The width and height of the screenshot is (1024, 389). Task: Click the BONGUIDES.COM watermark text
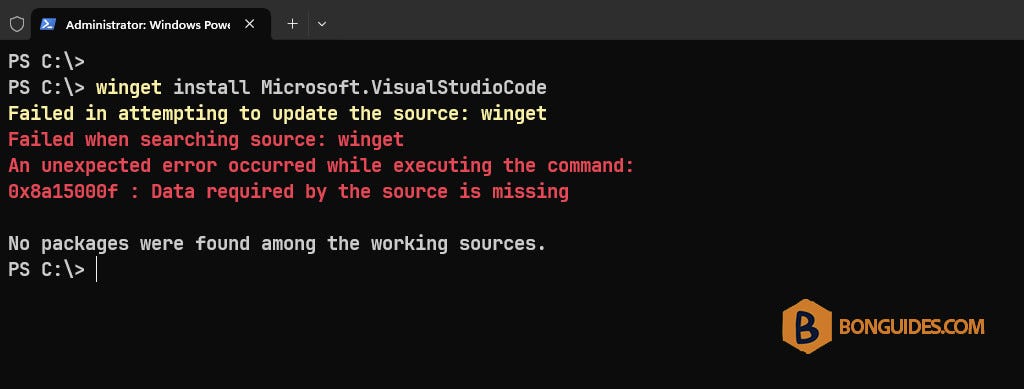click(x=911, y=326)
